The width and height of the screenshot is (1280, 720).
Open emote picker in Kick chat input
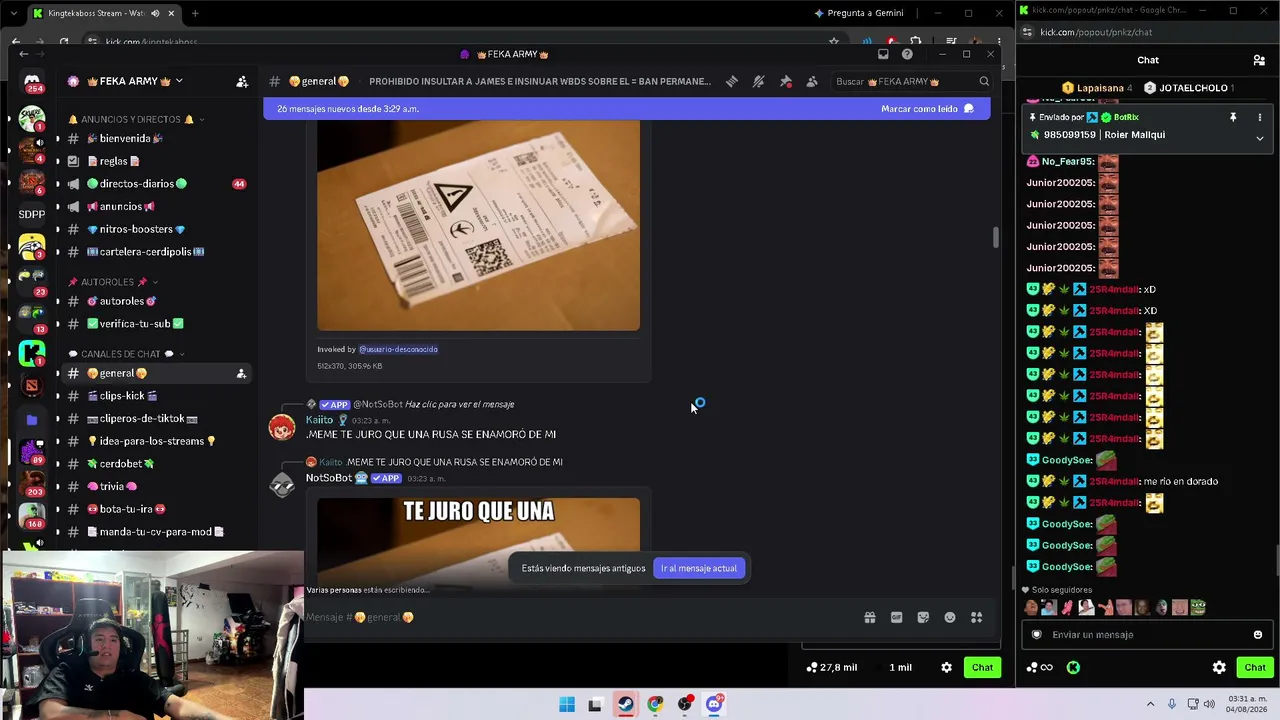tap(1258, 634)
